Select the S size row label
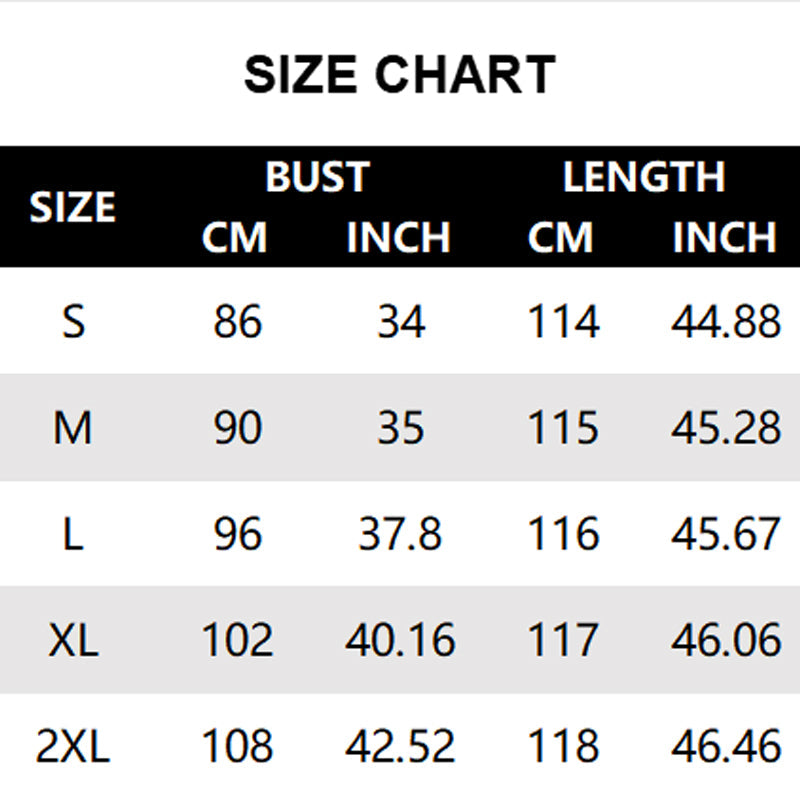The width and height of the screenshot is (800, 800). (73, 321)
